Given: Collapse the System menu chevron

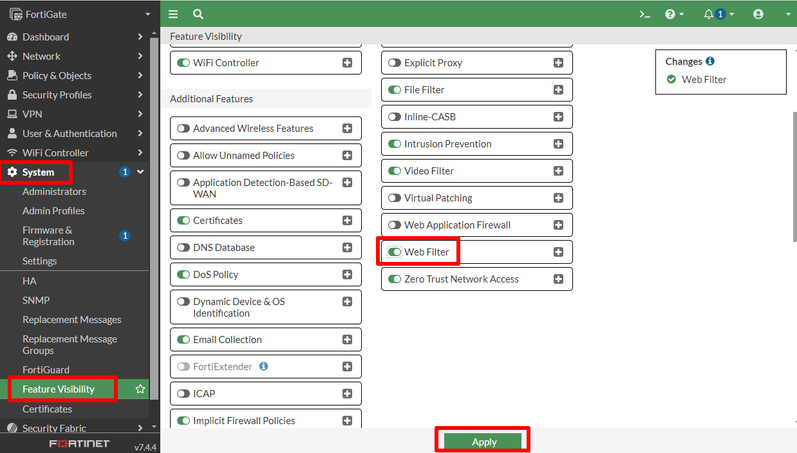Looking at the screenshot, I should coord(140,172).
